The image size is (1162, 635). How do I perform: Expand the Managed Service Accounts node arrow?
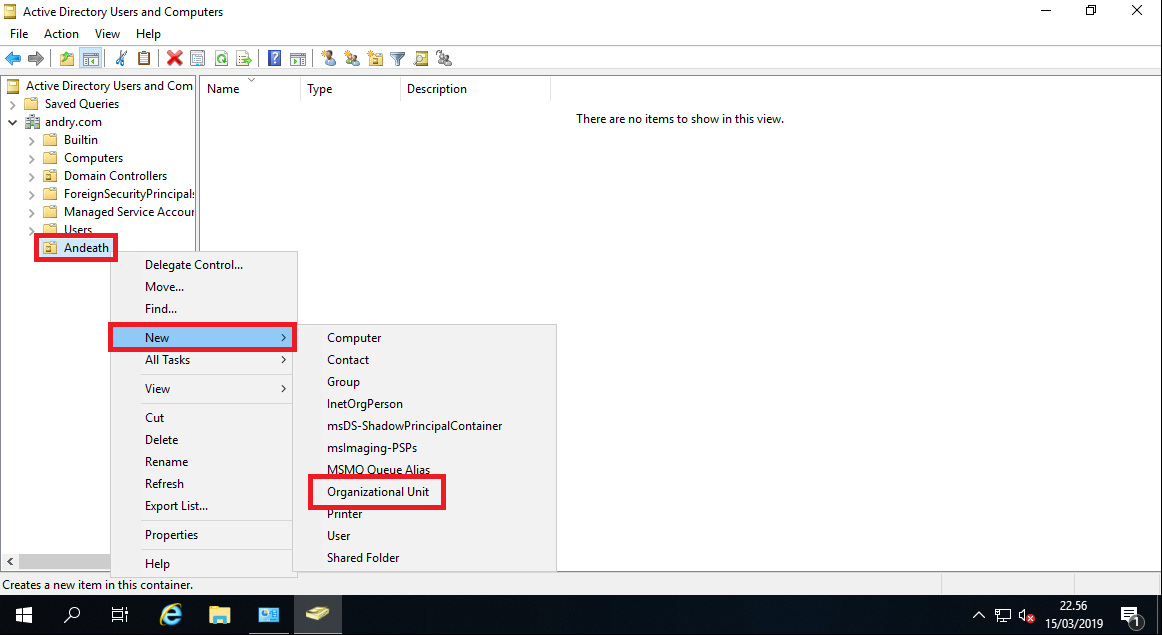[31, 213]
